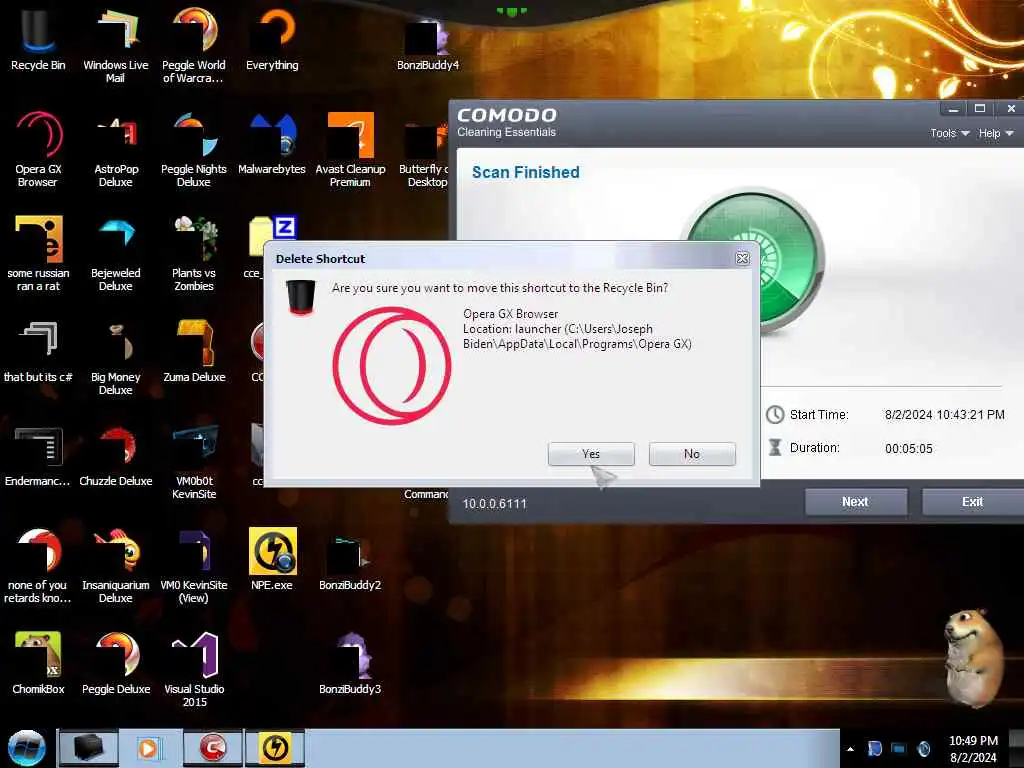1024x768 pixels.
Task: Click the large Opera GX logo in dialog
Action: click(392, 366)
